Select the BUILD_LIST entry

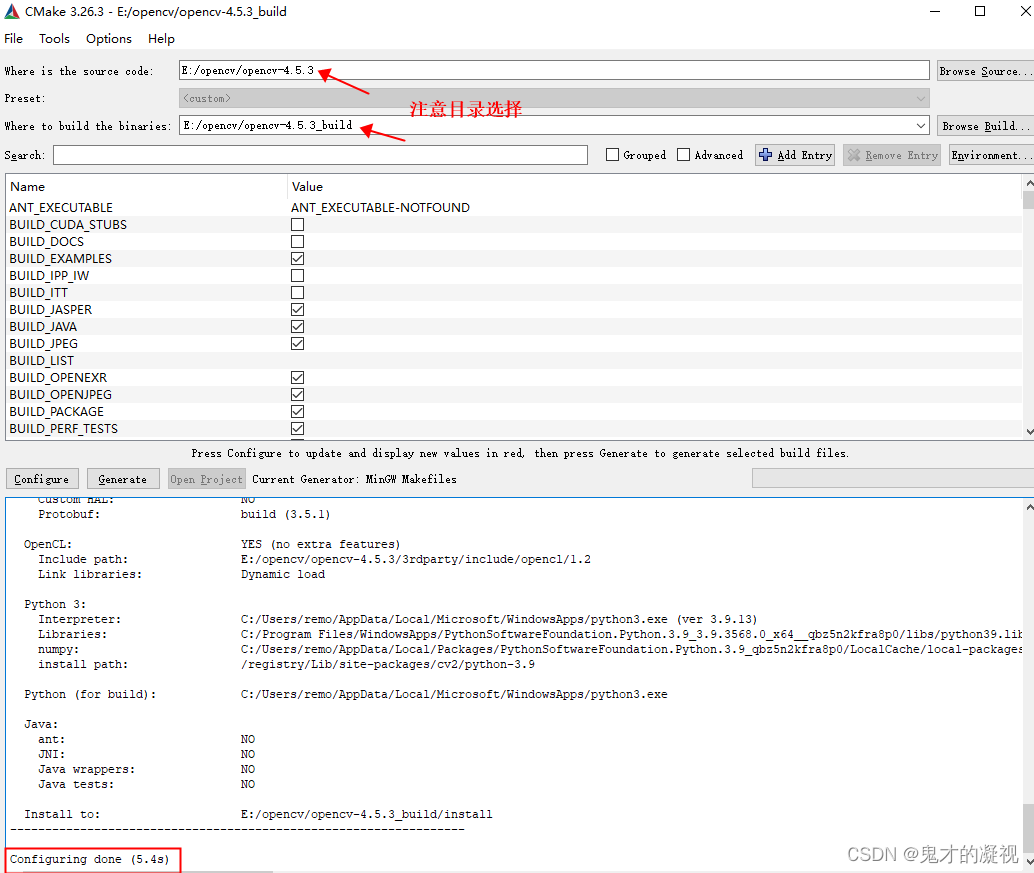[42, 361]
